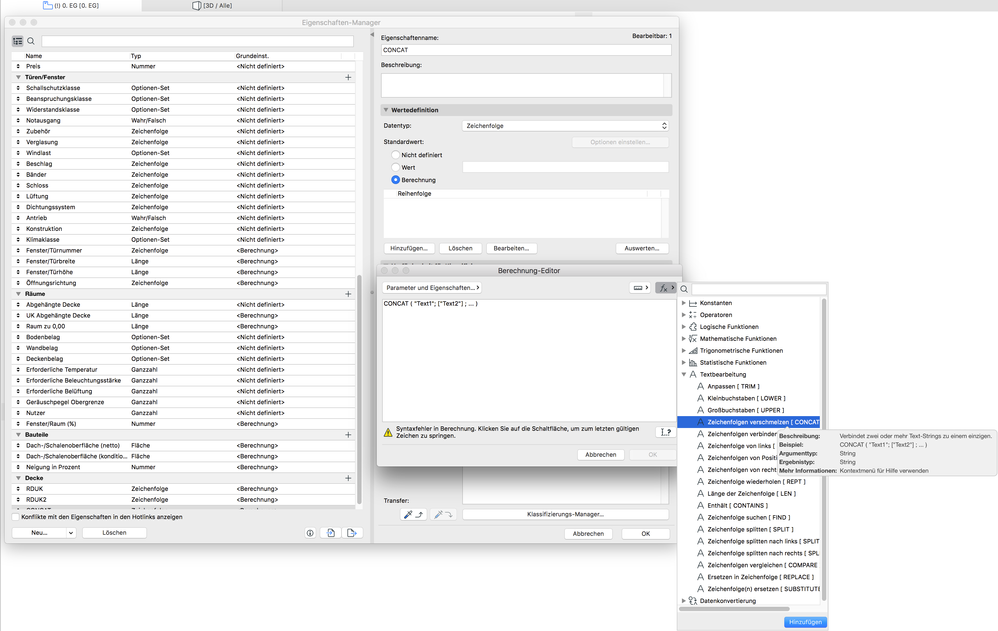Image resolution: width=998 pixels, height=631 pixels.
Task: Pick up properties with eyedropper icon
Action: [x=414, y=514]
